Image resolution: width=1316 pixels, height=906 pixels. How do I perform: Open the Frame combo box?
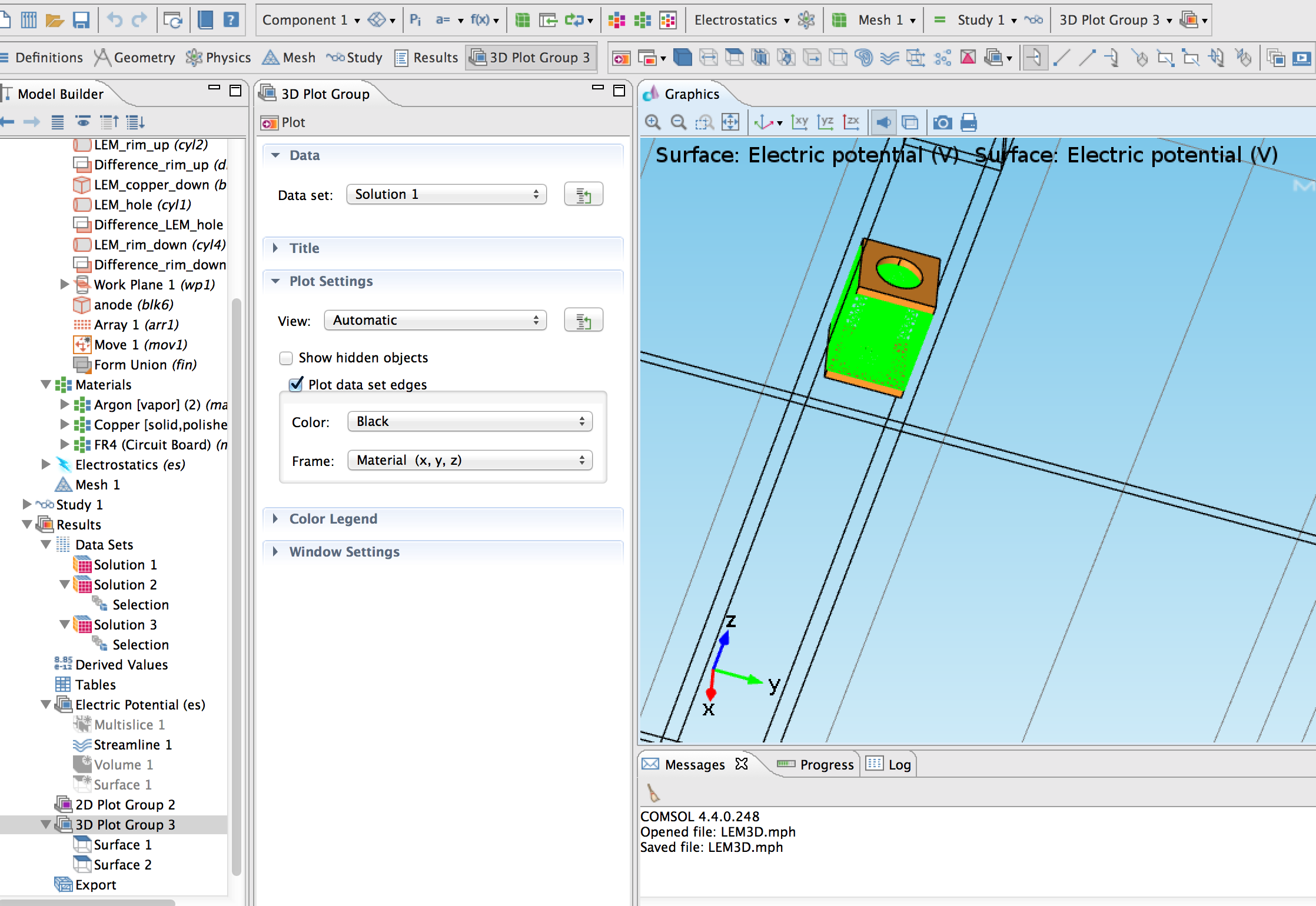pyautogui.click(x=470, y=461)
